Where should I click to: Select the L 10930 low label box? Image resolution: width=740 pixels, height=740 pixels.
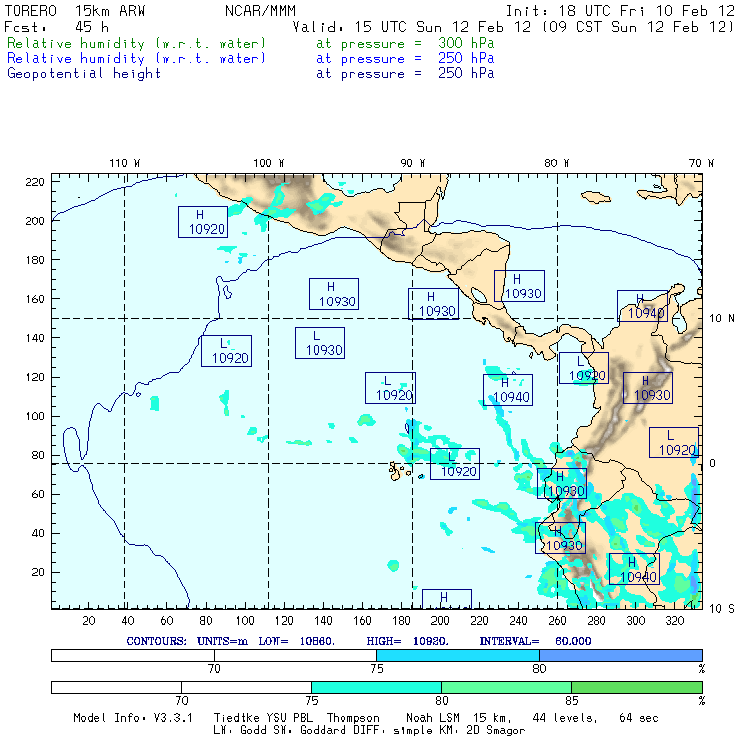pyautogui.click(x=319, y=343)
